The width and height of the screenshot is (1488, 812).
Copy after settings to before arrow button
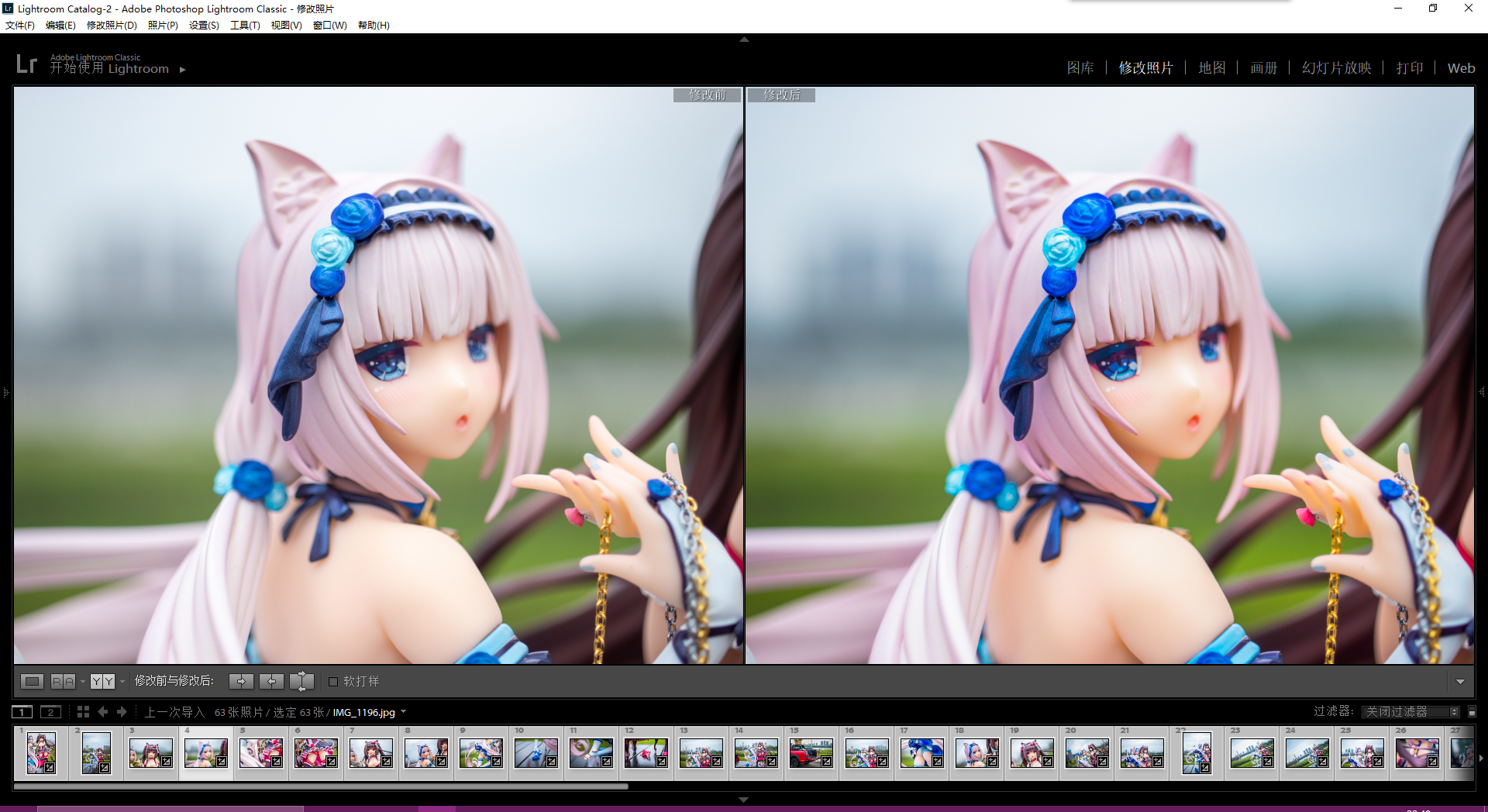[x=271, y=681]
